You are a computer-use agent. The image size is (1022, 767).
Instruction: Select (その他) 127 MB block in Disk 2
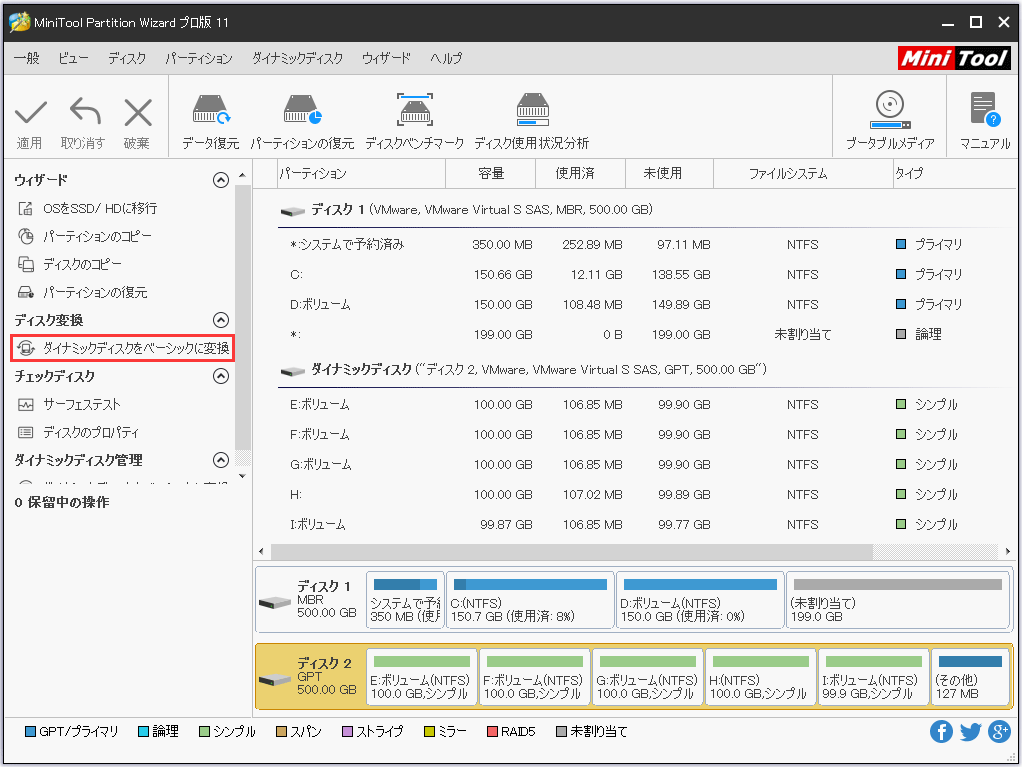[970, 677]
